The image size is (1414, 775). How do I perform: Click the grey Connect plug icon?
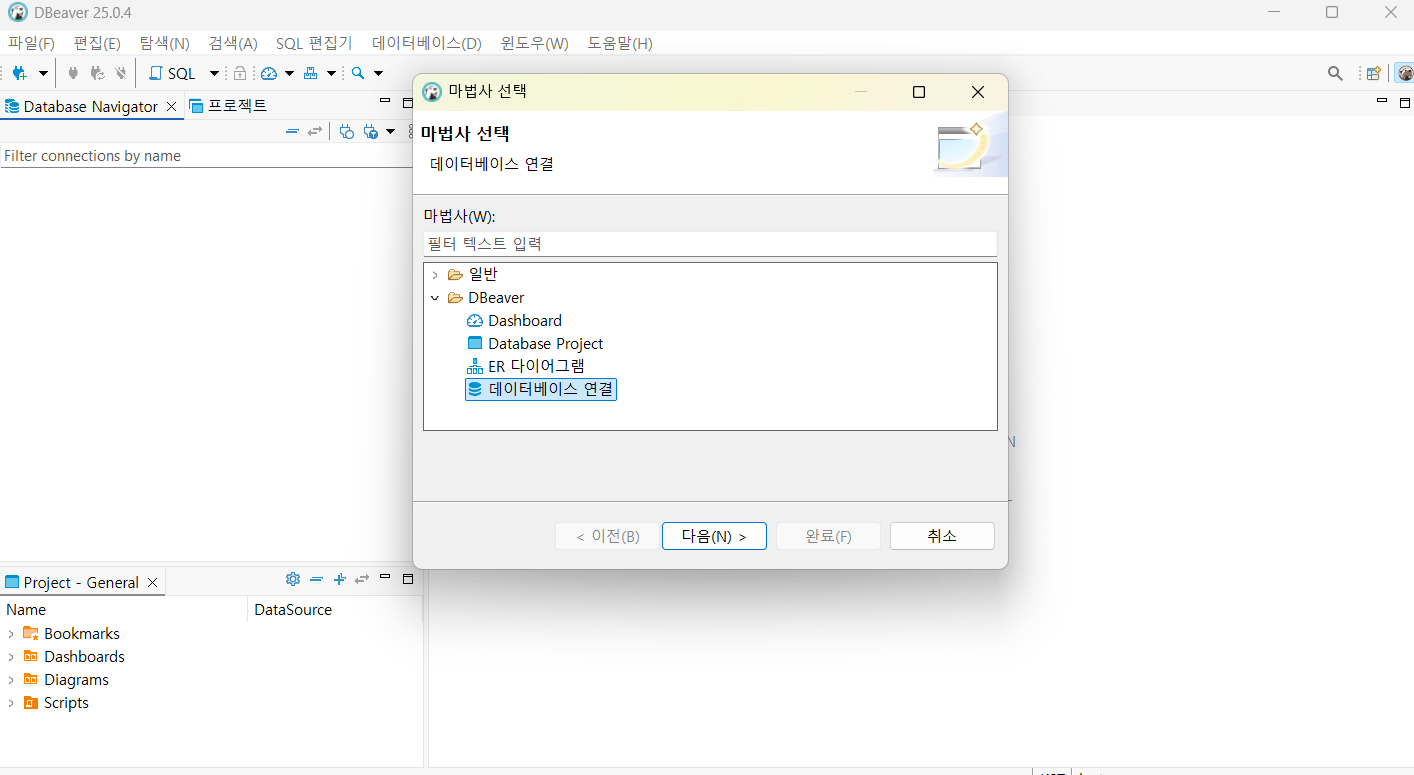point(73,73)
